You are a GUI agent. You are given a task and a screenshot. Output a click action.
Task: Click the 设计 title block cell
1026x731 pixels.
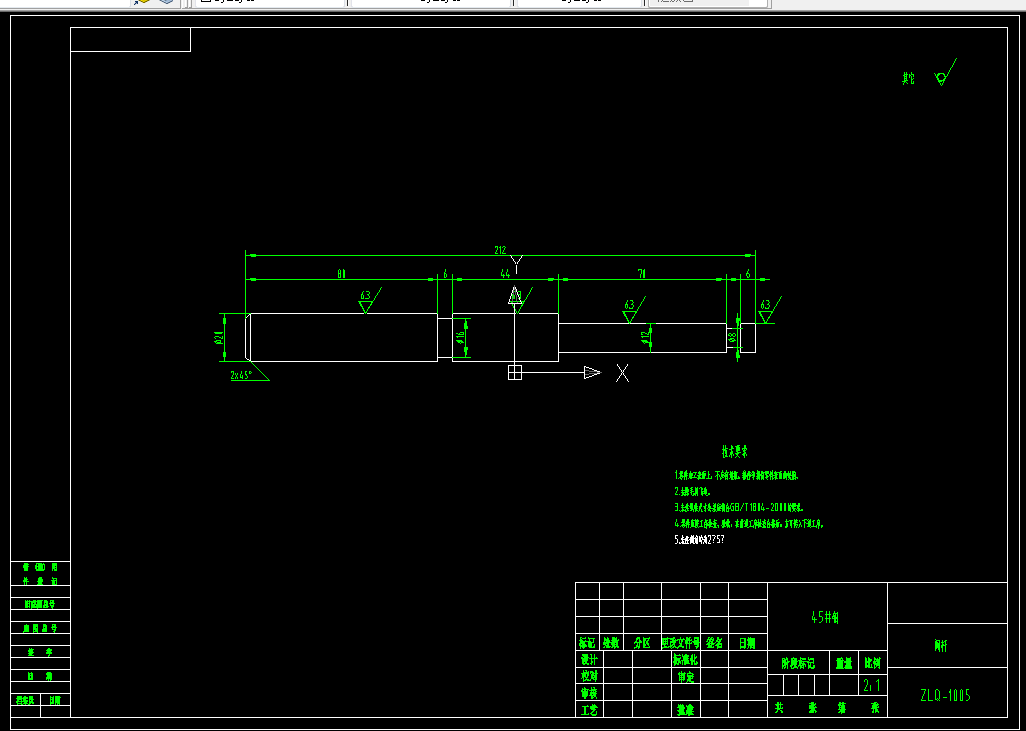click(x=589, y=659)
